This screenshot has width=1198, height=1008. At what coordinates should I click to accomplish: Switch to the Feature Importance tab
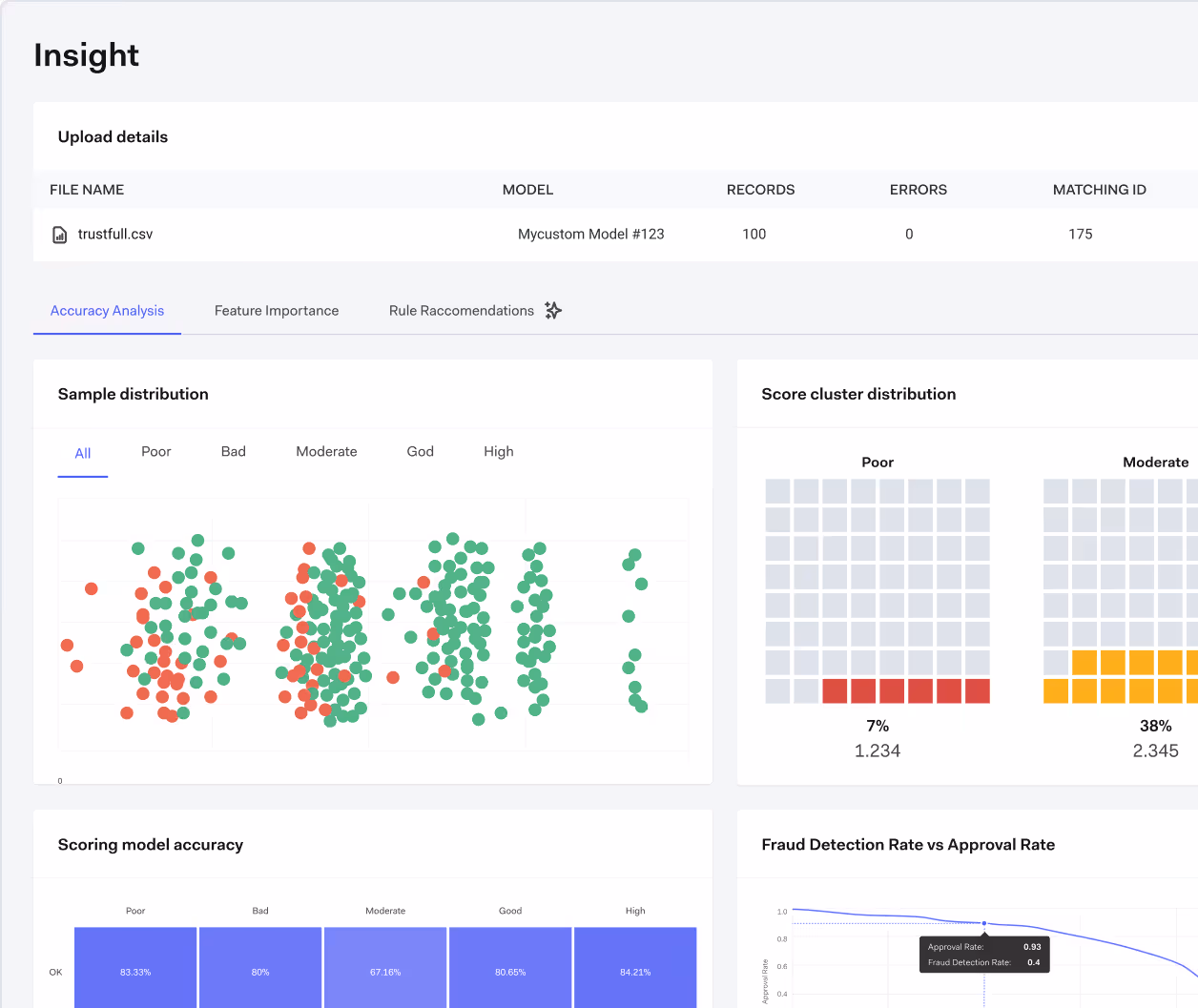(x=277, y=310)
